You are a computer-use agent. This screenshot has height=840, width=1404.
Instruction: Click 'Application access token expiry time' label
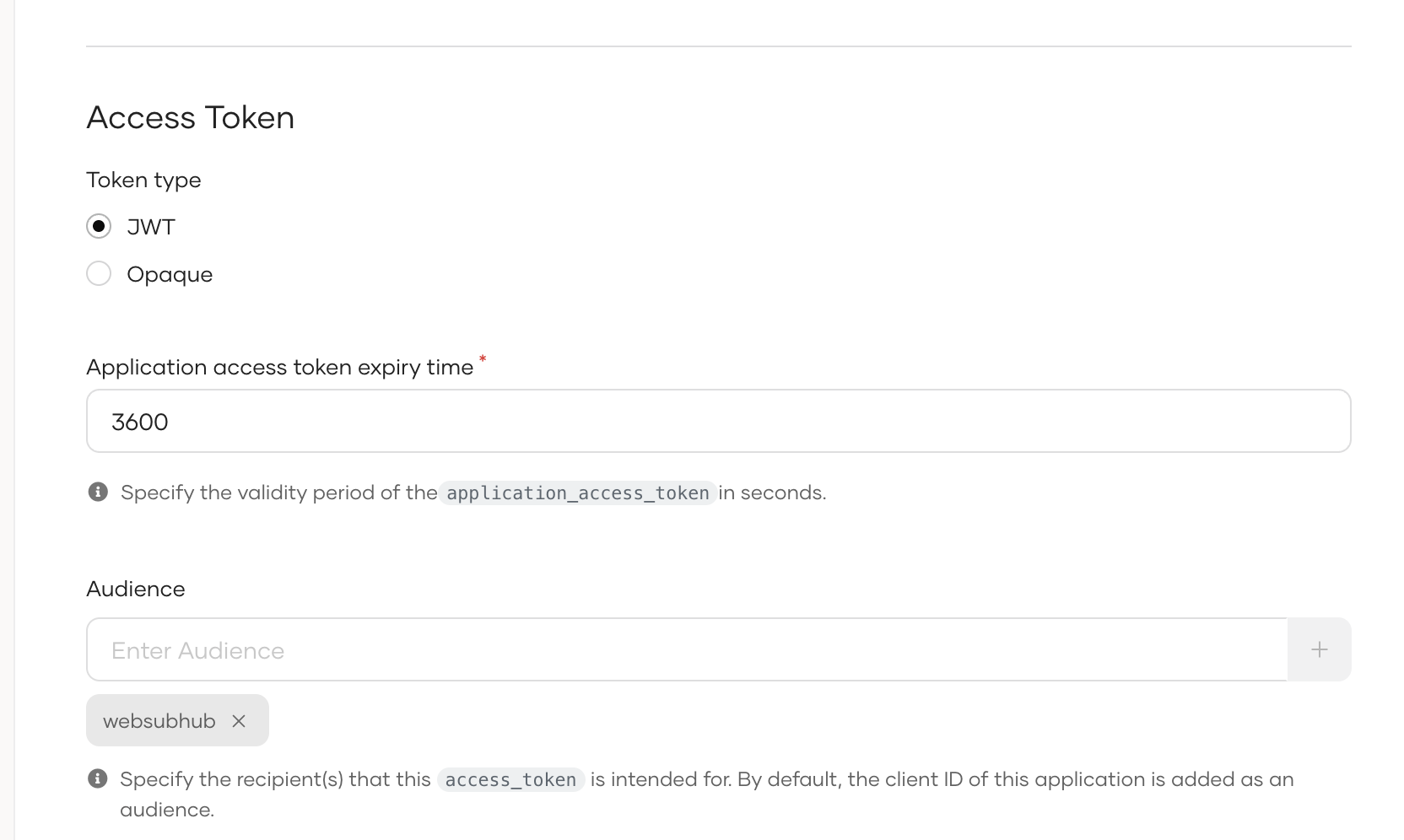279,367
